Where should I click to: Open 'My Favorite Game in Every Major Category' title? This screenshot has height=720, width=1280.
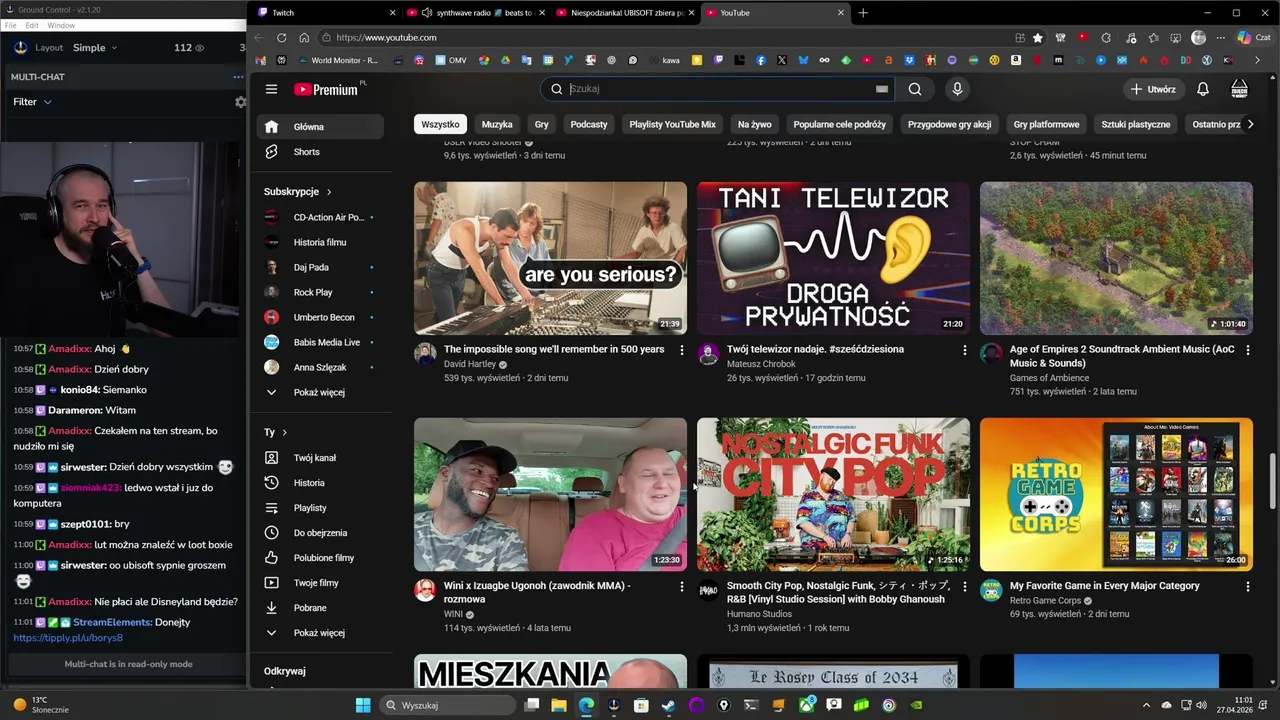click(x=1104, y=586)
